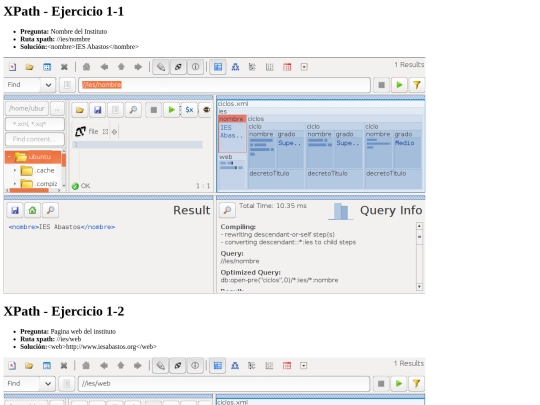The width and height of the screenshot is (540, 405).
Task: Expand the .cache folder
Action: pyautogui.click(x=15, y=170)
